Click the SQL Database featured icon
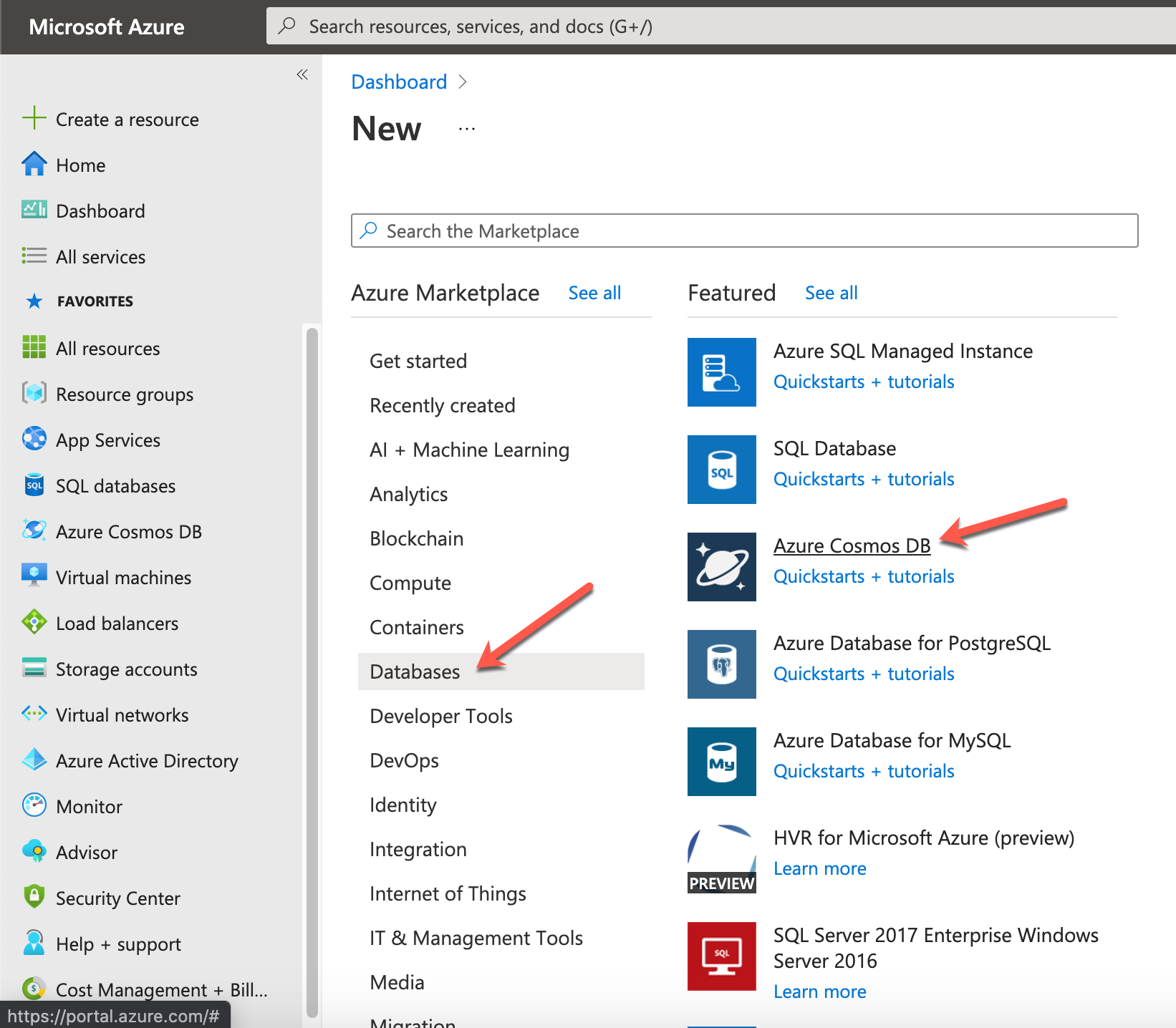Viewport: 1176px width, 1028px height. (x=721, y=470)
